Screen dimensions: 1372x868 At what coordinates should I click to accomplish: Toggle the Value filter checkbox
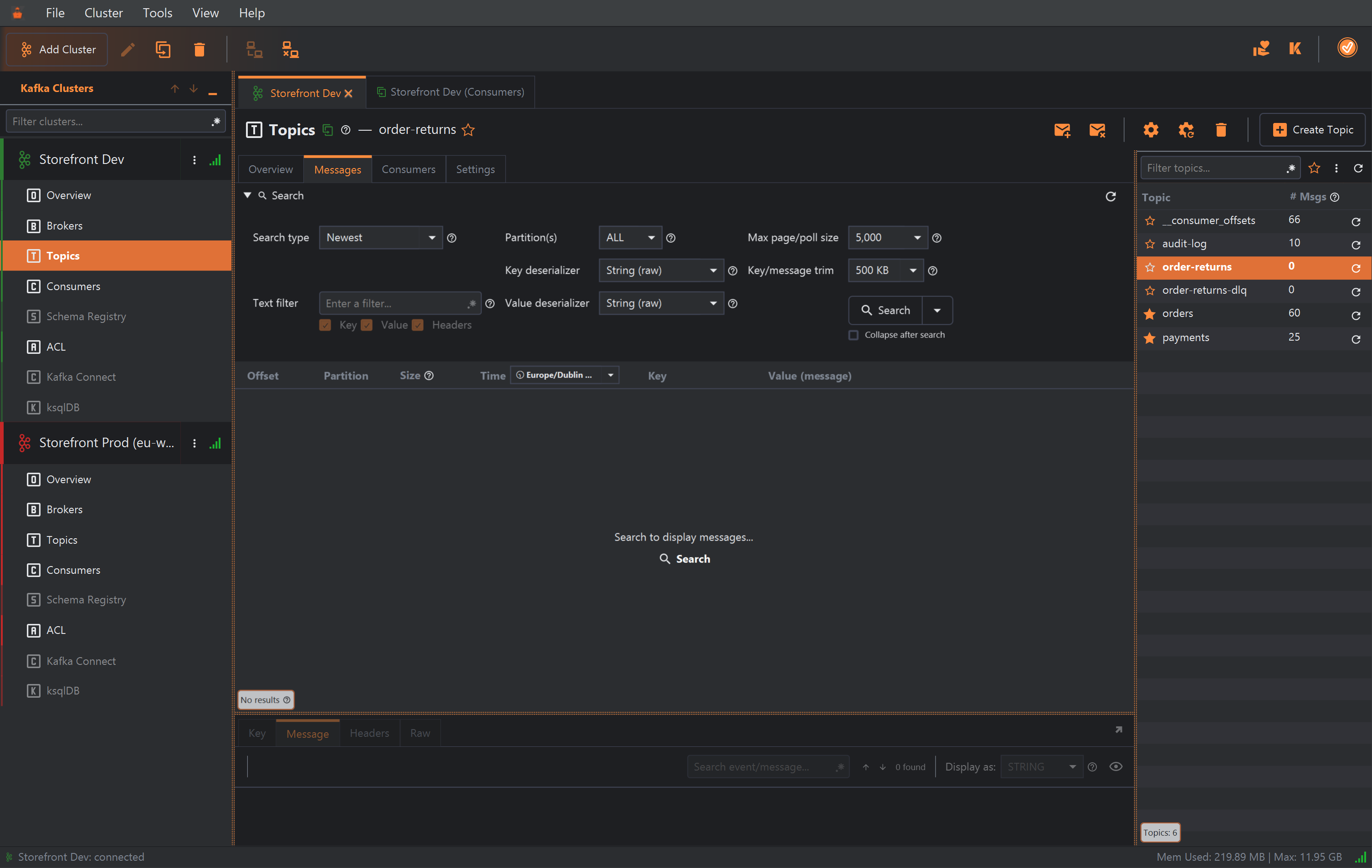pos(367,325)
